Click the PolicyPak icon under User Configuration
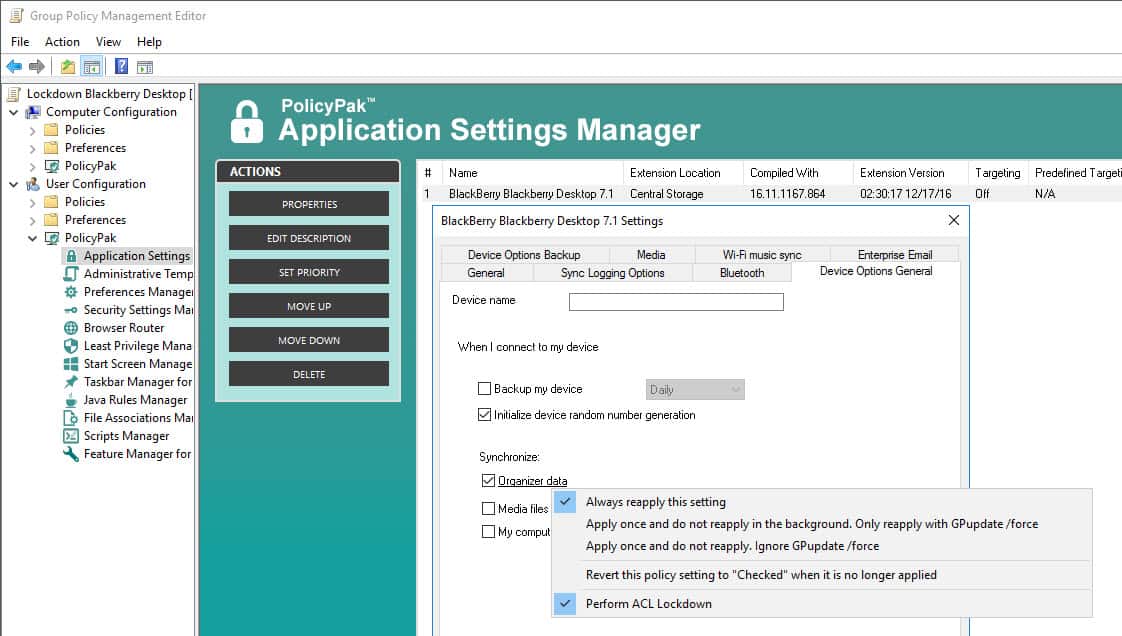 52,238
